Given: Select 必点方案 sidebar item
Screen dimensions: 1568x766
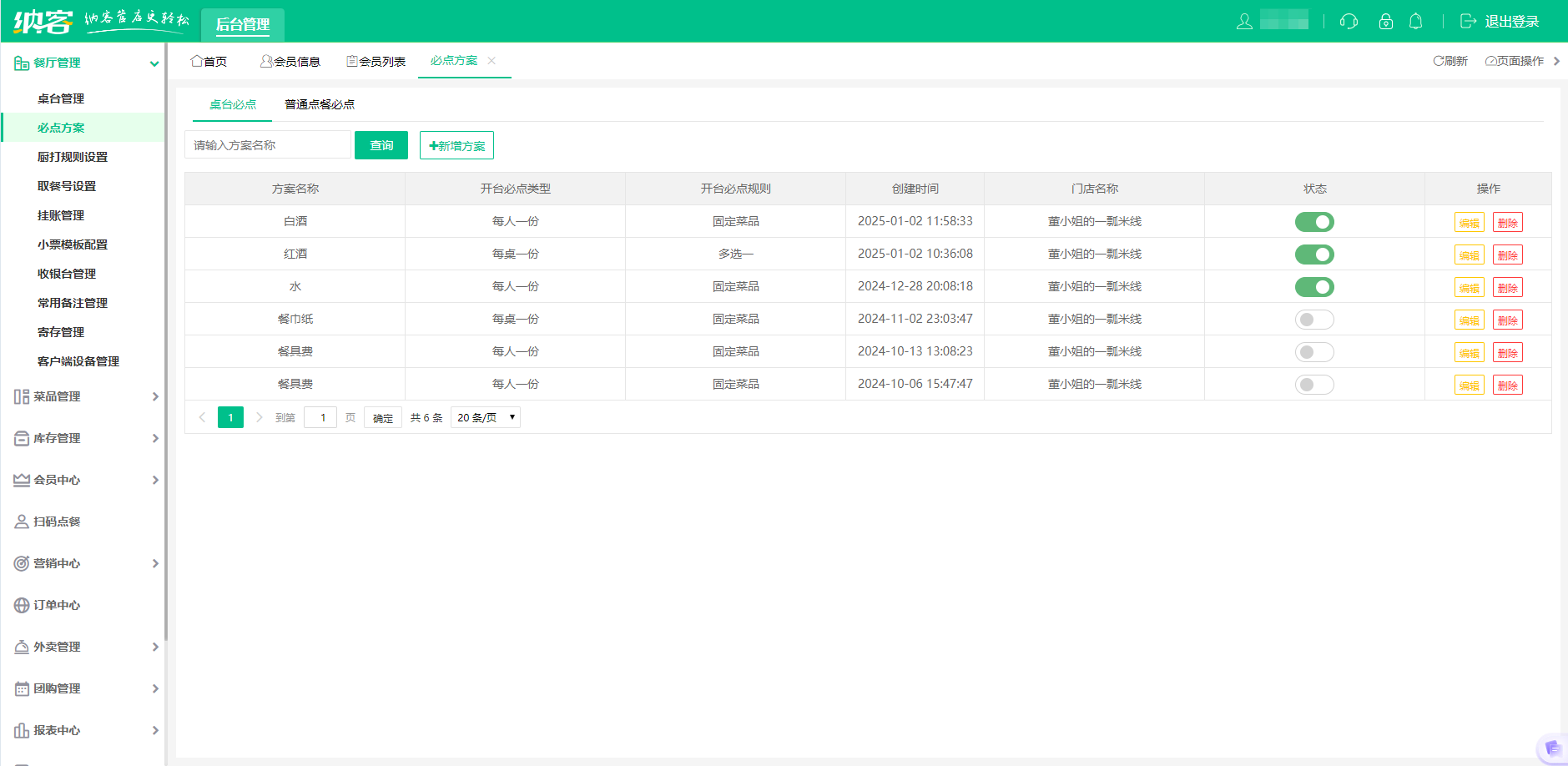Looking at the screenshot, I should point(83,128).
